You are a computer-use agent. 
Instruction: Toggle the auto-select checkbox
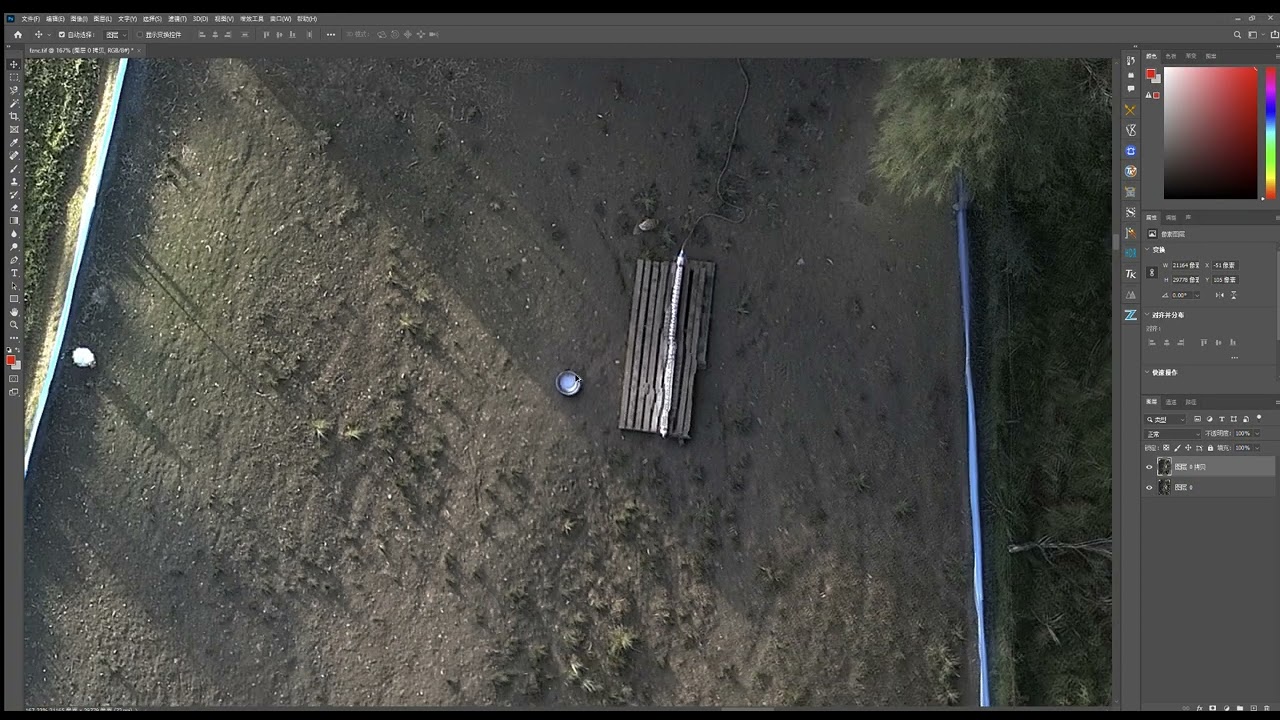[x=62, y=35]
